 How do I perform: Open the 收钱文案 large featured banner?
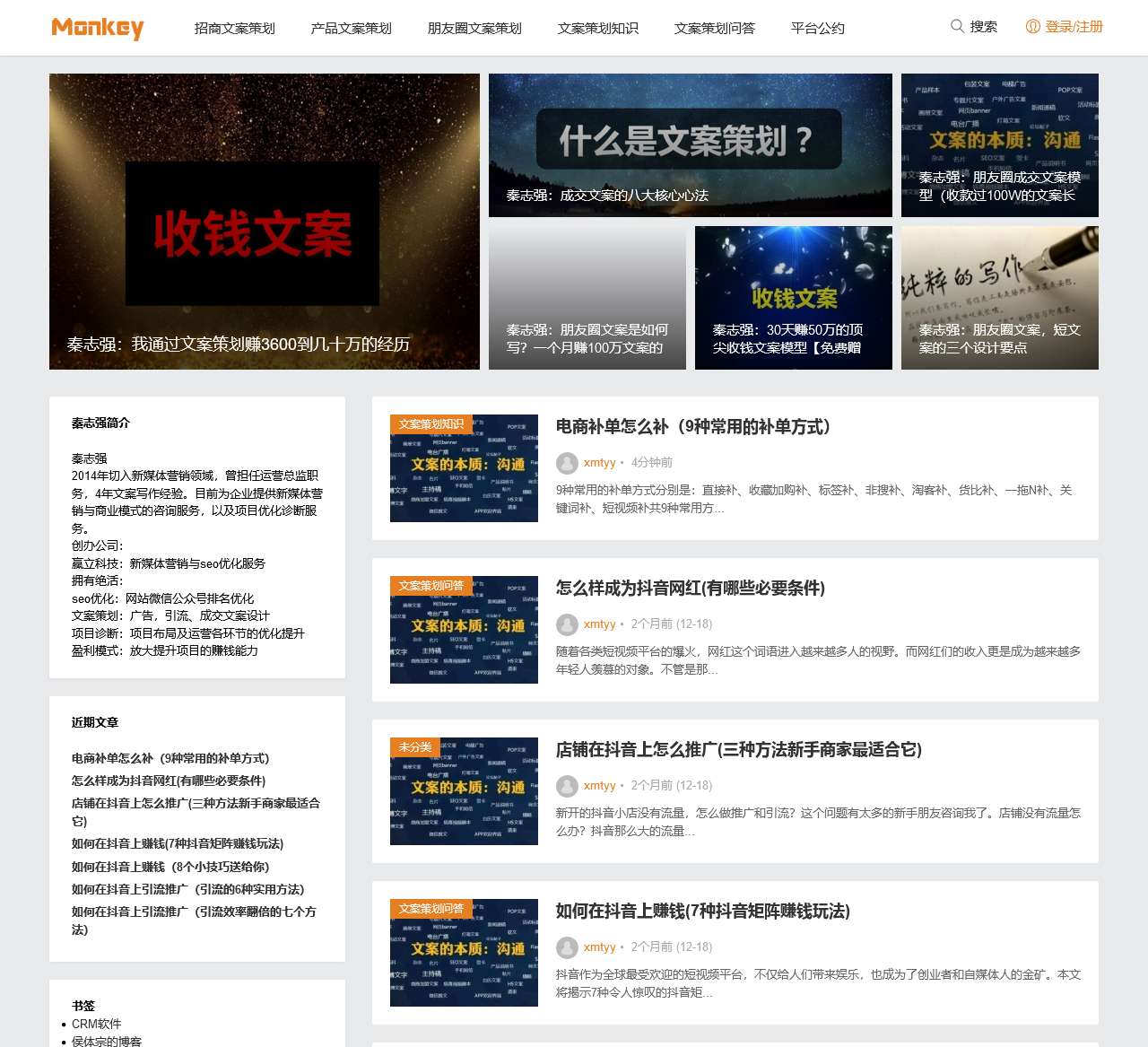(x=265, y=222)
